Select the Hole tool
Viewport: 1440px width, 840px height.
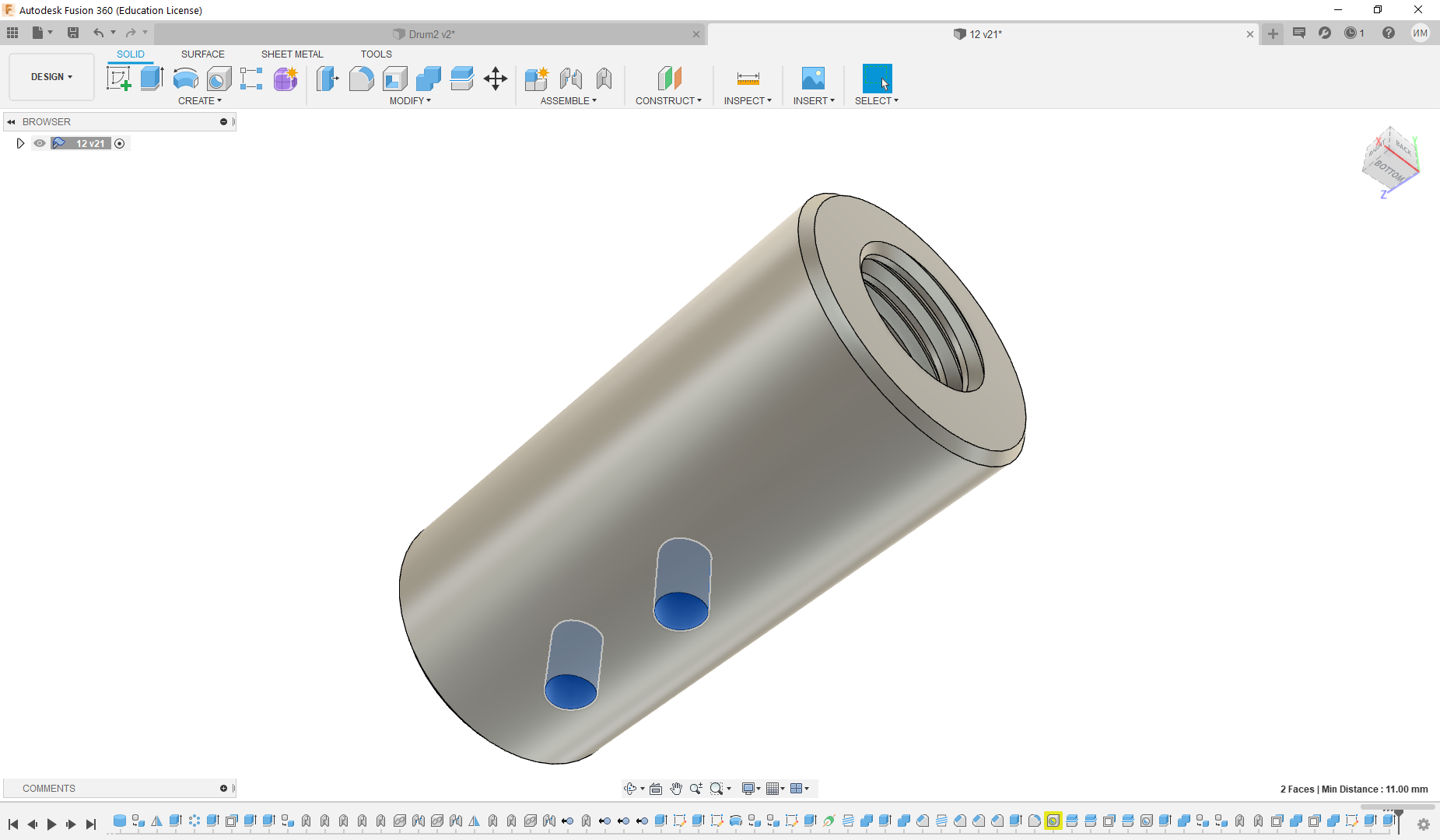(x=219, y=79)
